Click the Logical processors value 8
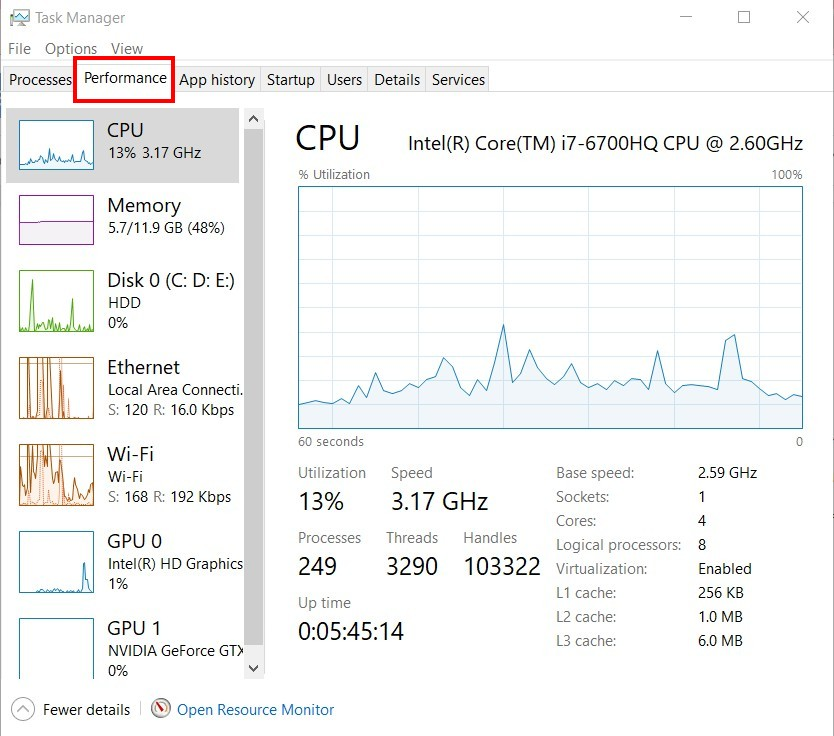This screenshot has width=834, height=736. coord(702,545)
